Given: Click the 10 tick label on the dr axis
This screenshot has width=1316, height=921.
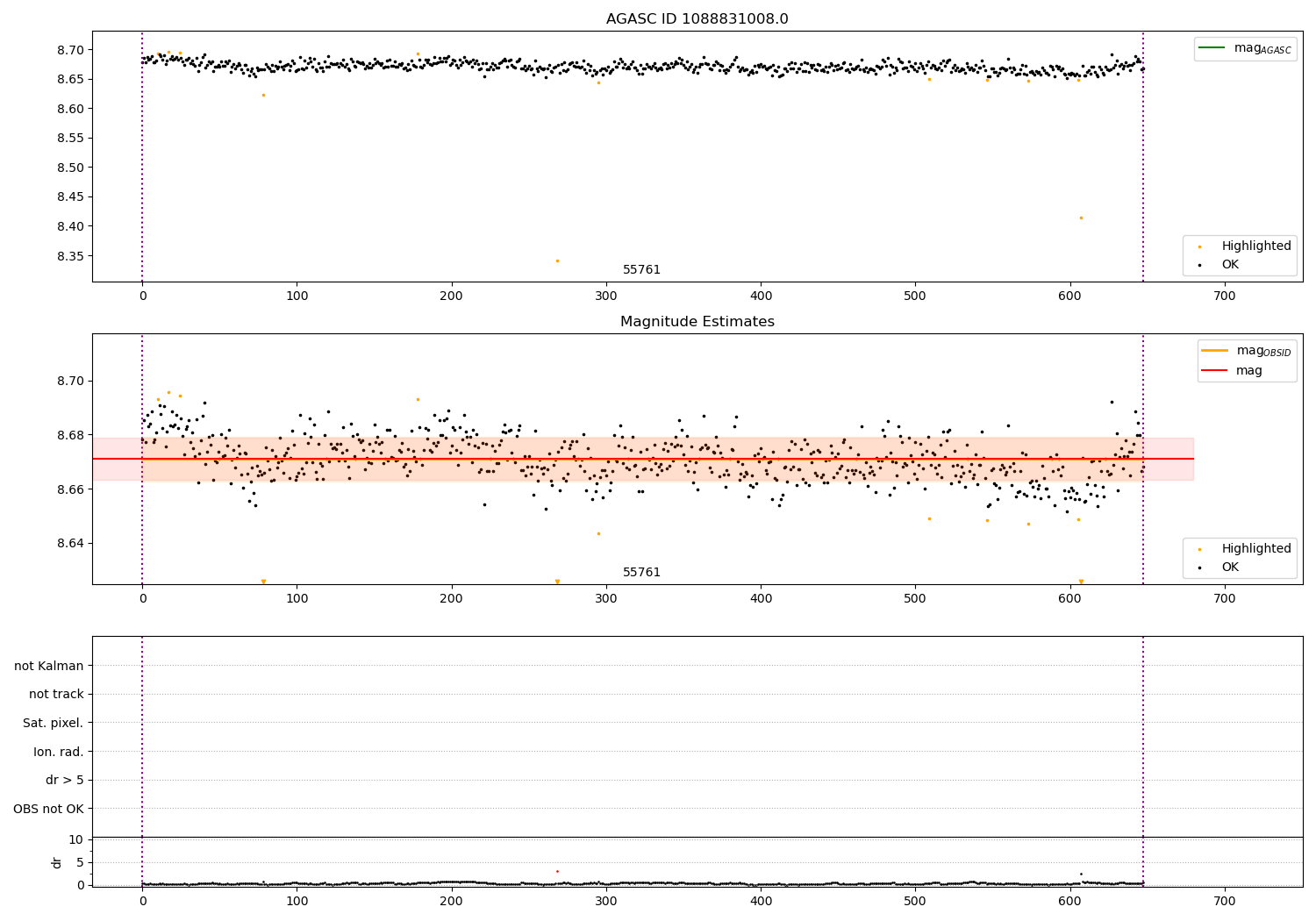Looking at the screenshot, I should pyautogui.click(x=76, y=839).
